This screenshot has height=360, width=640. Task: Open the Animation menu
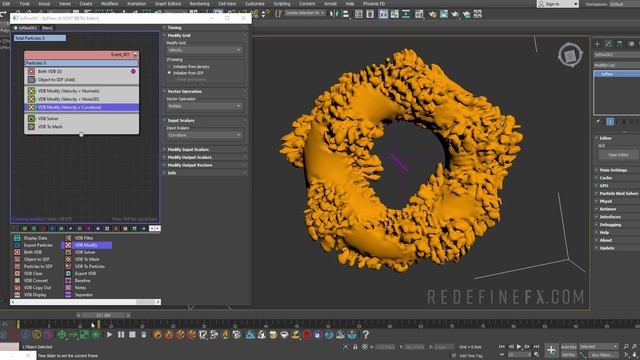point(136,4)
